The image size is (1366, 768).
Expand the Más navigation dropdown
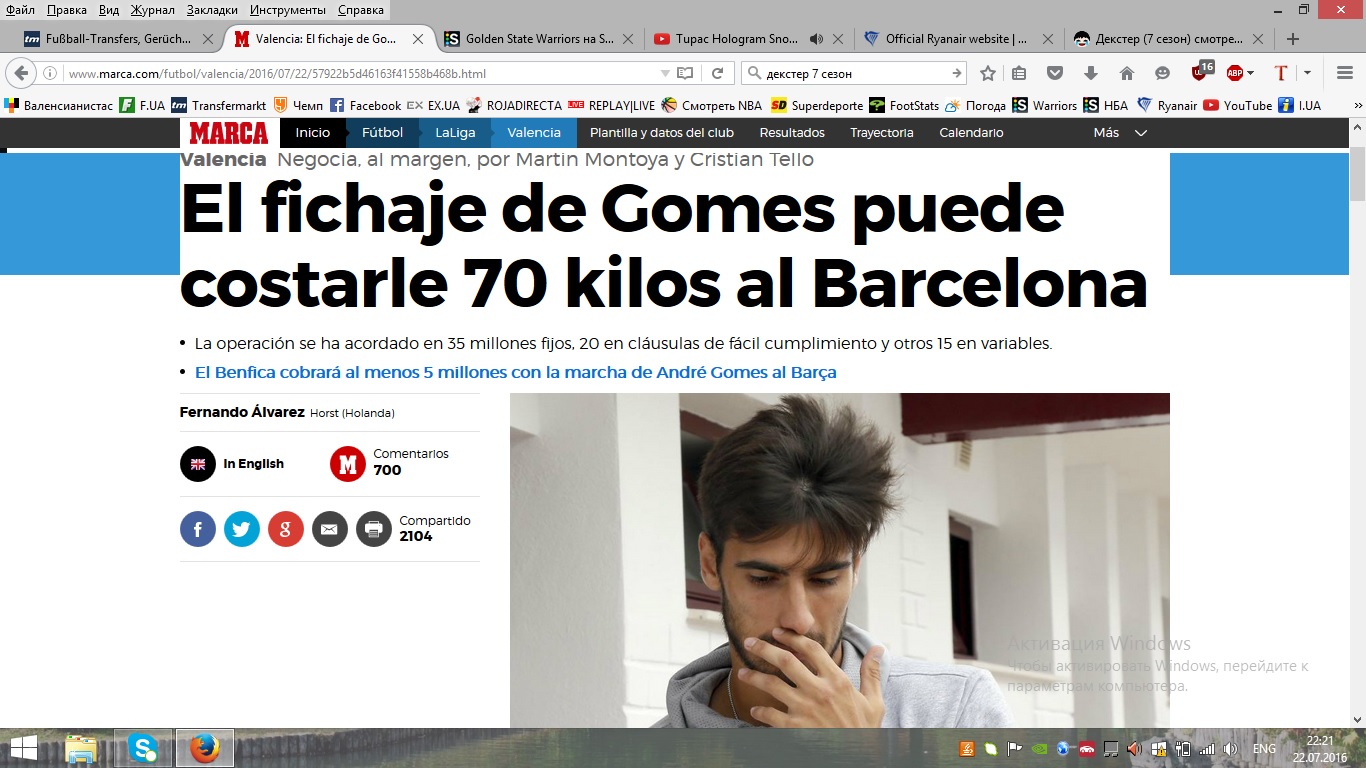(1120, 132)
